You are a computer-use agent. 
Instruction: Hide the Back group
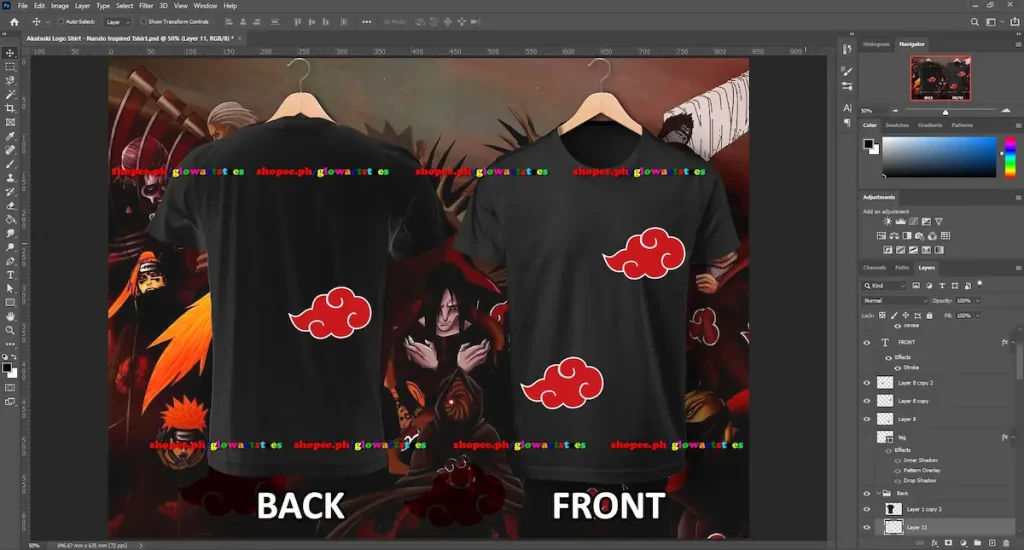pyautogui.click(x=867, y=494)
